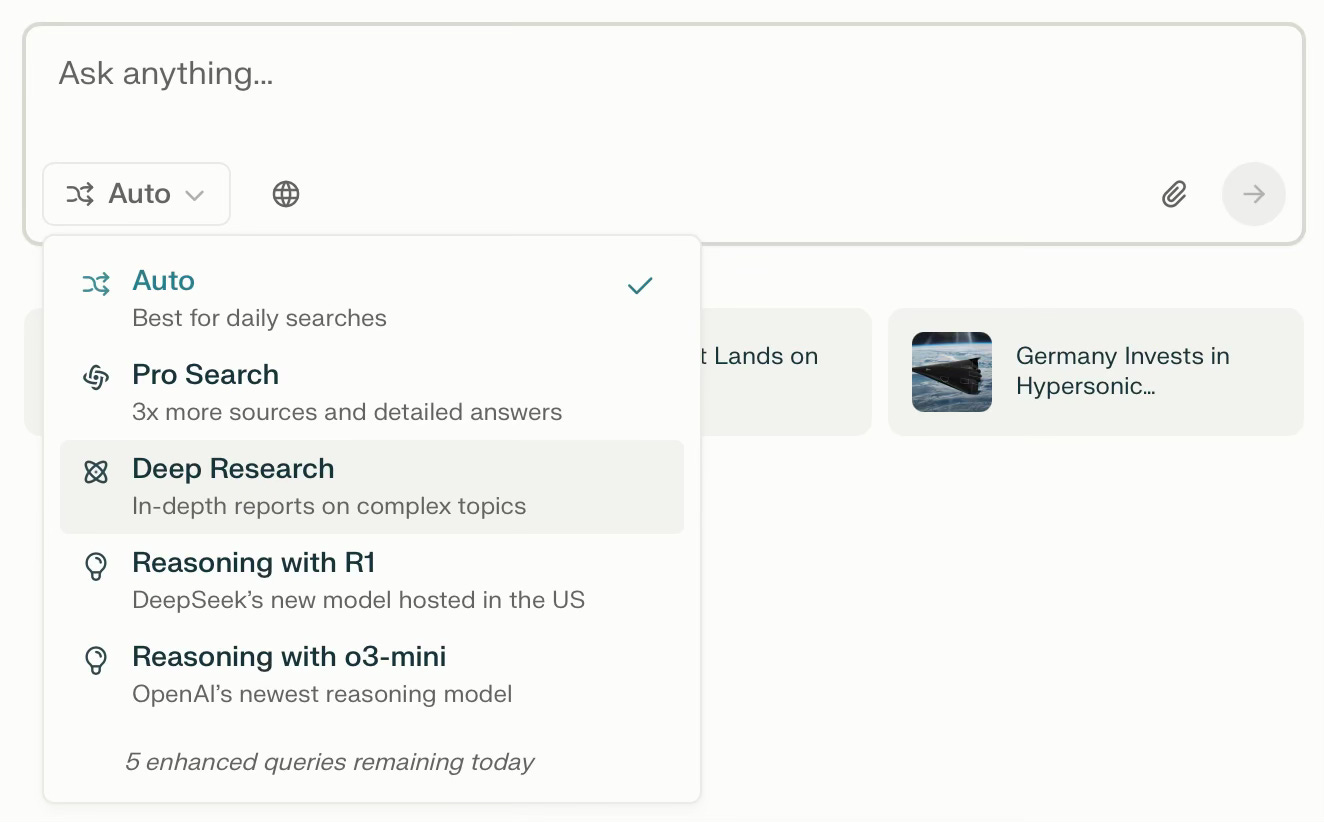The image size is (1324, 822).
Task: Click the shuffle icon in mode selector button
Action: pyautogui.click(x=80, y=194)
